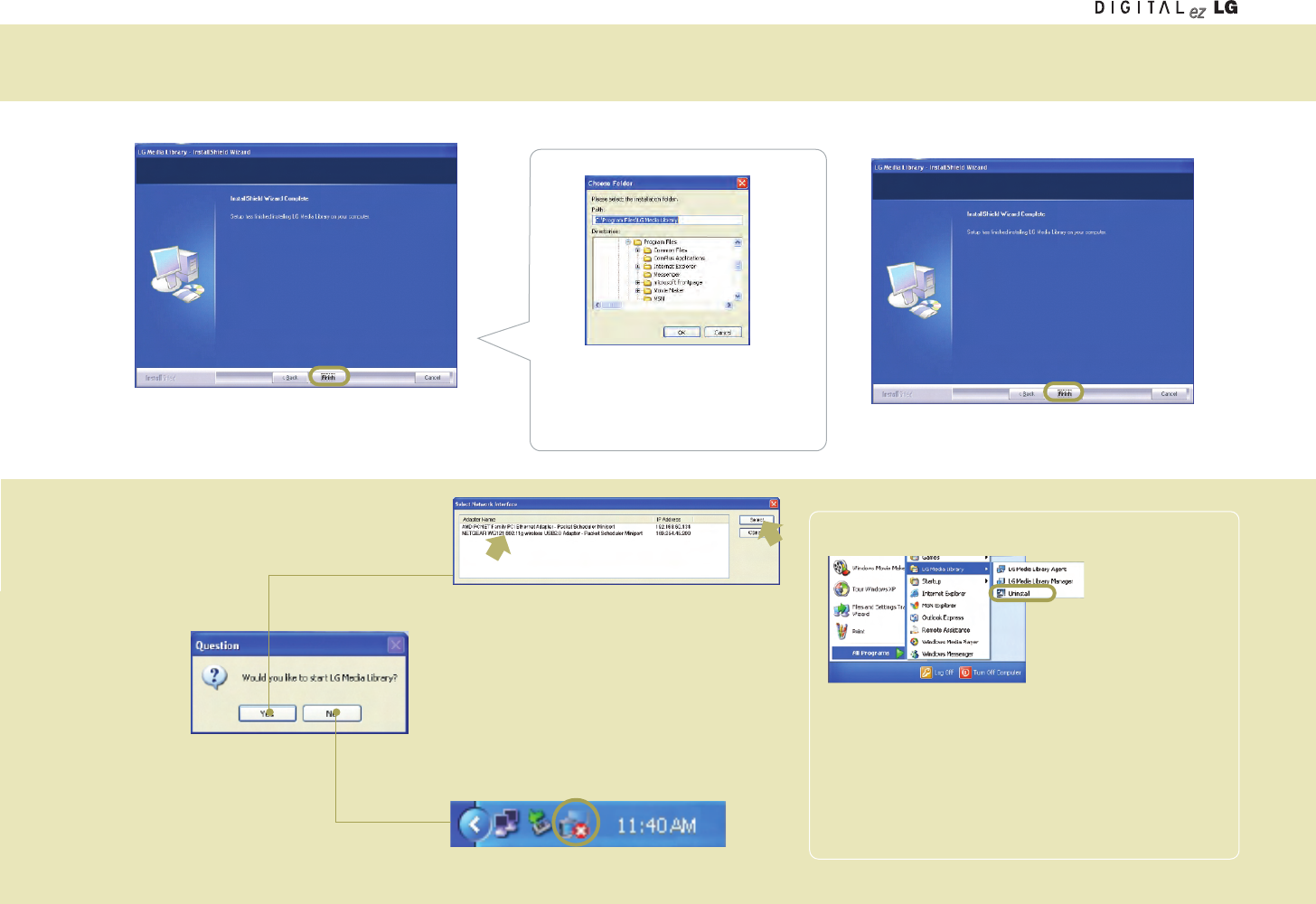This screenshot has width=1316, height=904.
Task: Click All Programs in the Start menu
Action: pos(869,653)
